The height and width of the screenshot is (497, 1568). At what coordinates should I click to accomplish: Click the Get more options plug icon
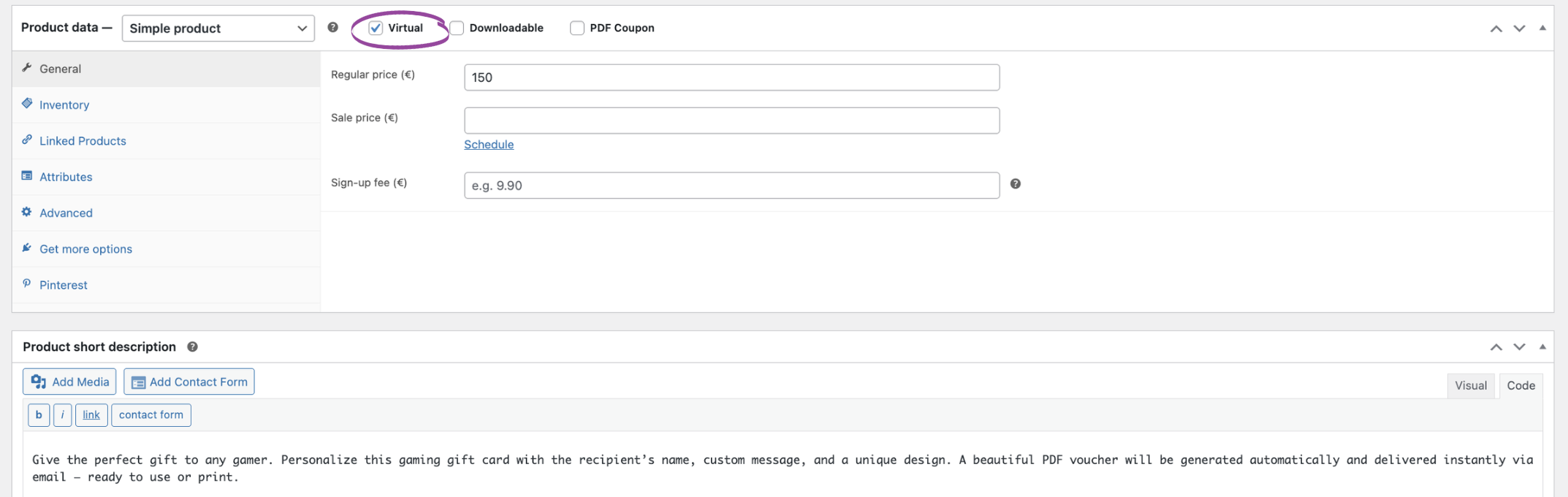(x=27, y=247)
